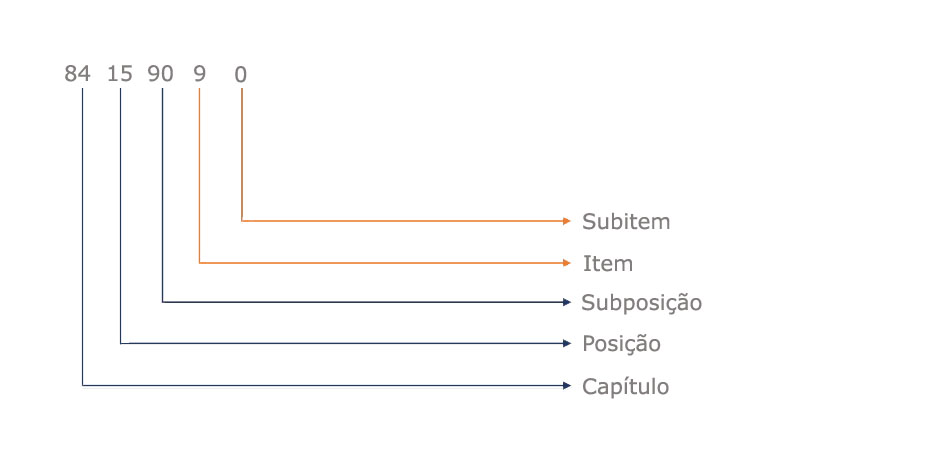Click the arrowhead pointing to Subitem

[567, 220]
